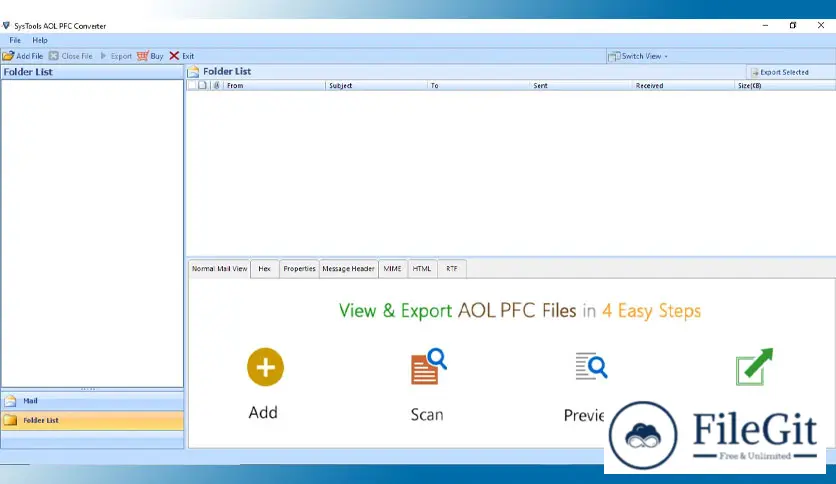Sort by the To column header
This screenshot has height=484, width=836.
point(479,85)
